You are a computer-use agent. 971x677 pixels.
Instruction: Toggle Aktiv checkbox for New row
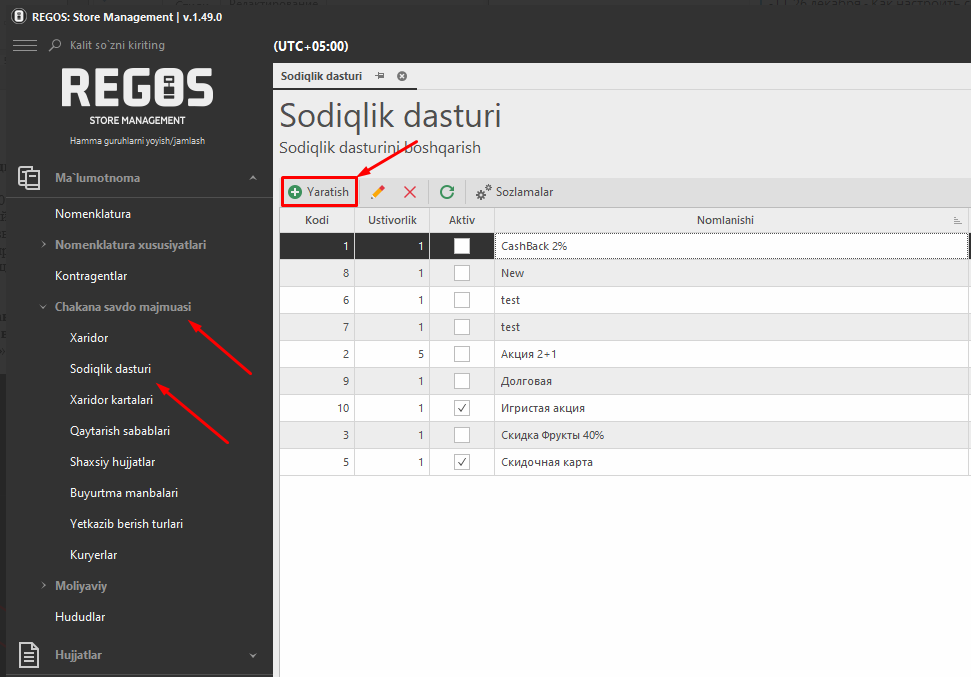[462, 273]
